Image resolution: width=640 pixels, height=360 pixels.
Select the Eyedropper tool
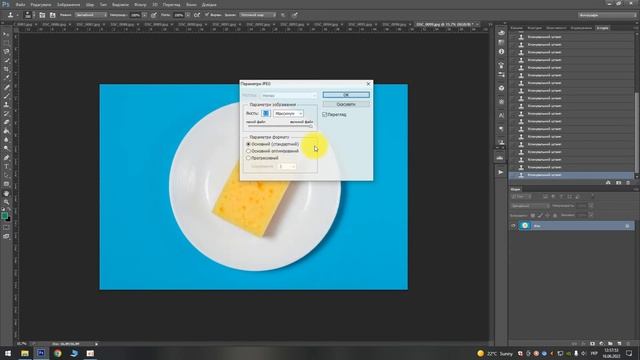(x=6, y=78)
